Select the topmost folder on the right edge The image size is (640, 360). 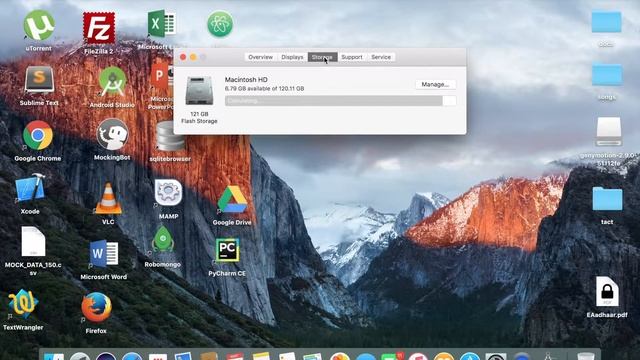pyautogui.click(x=607, y=22)
